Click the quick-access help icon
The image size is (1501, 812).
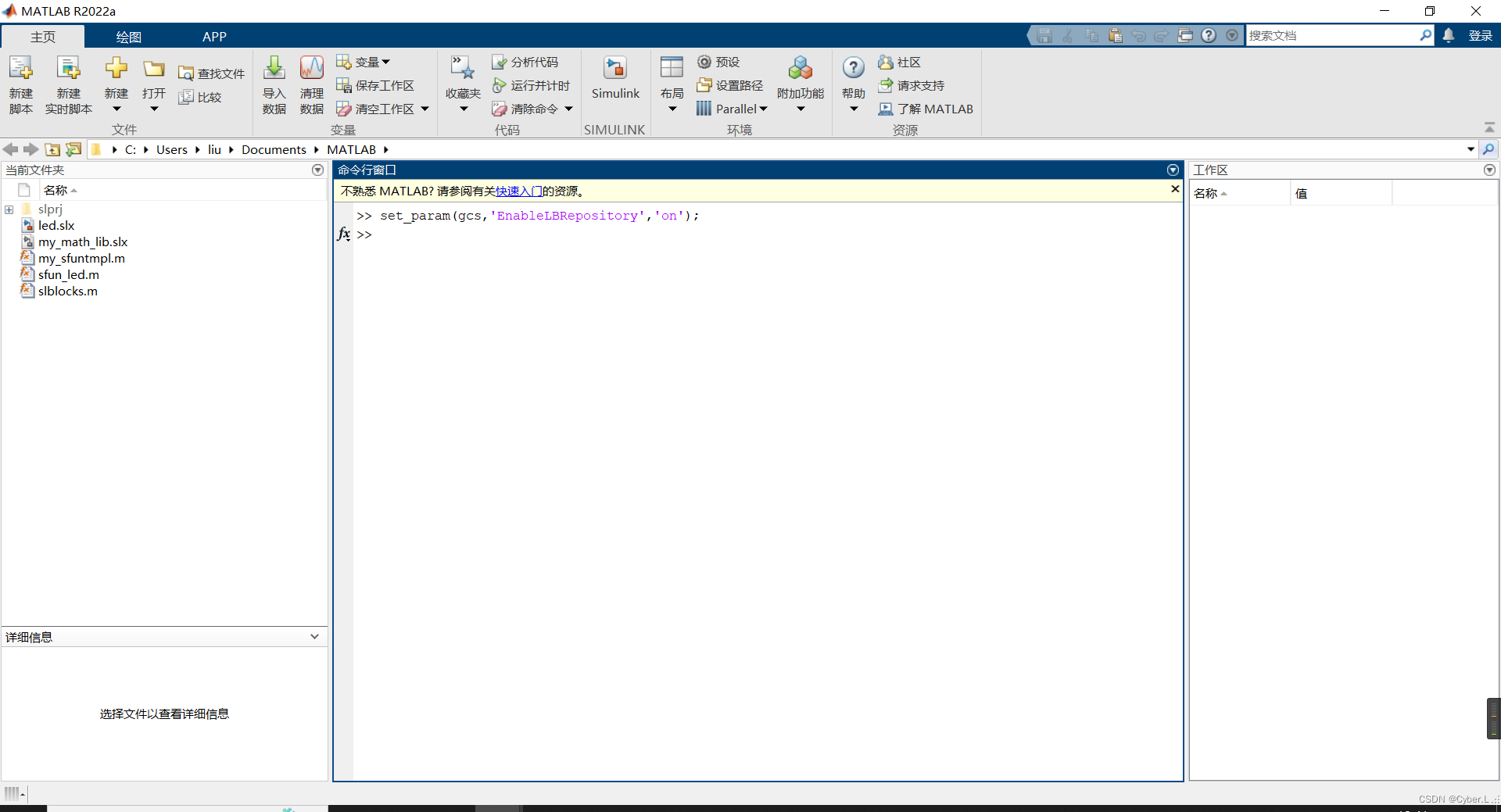1209,35
